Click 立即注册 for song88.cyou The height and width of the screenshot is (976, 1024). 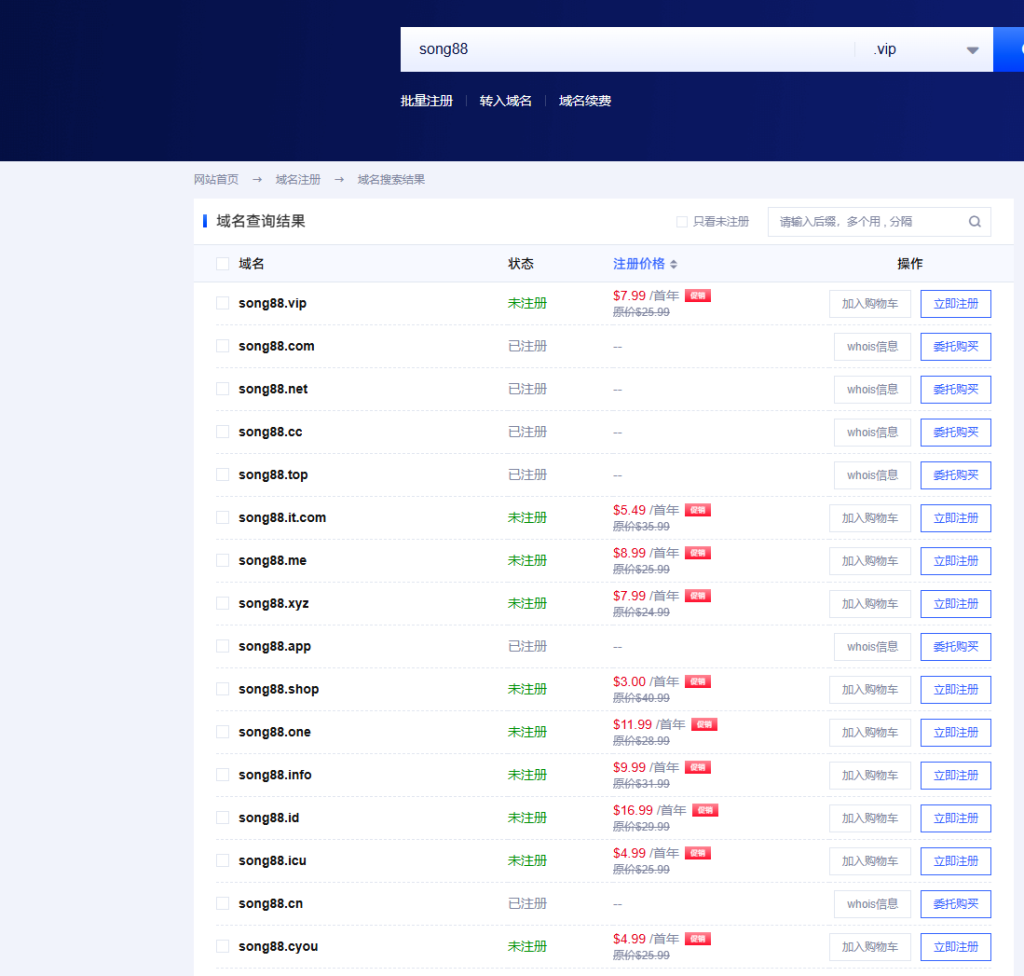(955, 947)
